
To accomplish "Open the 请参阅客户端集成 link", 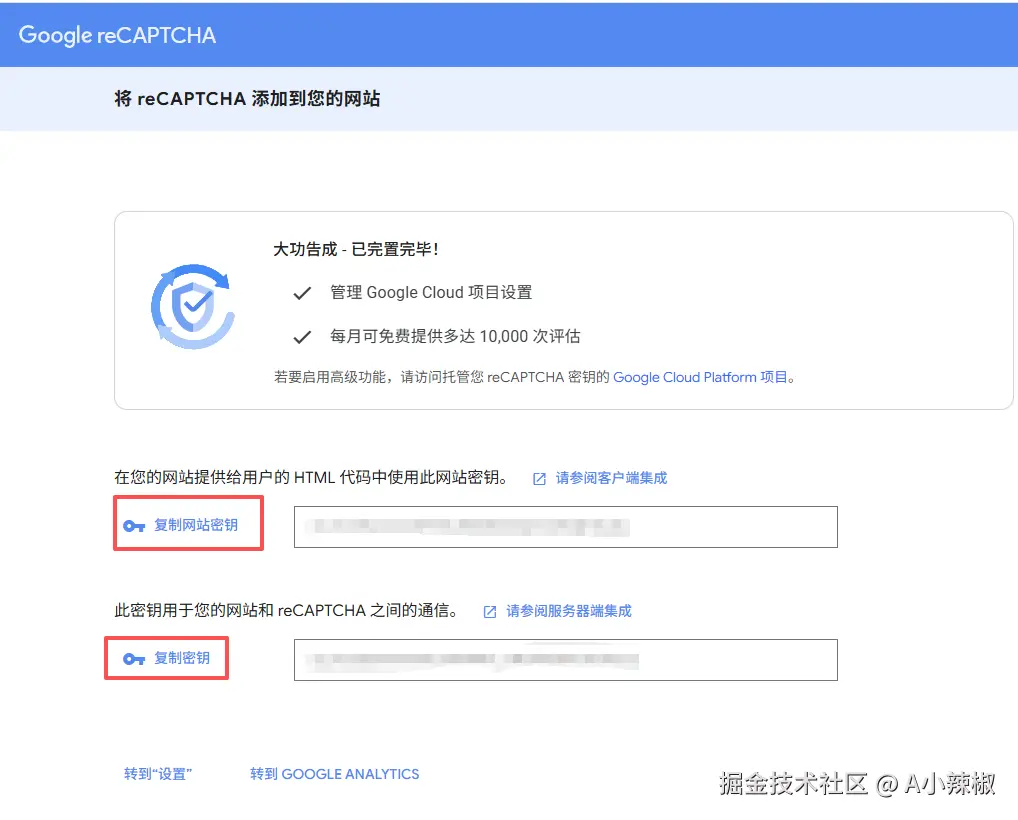I will pyautogui.click(x=611, y=478).
